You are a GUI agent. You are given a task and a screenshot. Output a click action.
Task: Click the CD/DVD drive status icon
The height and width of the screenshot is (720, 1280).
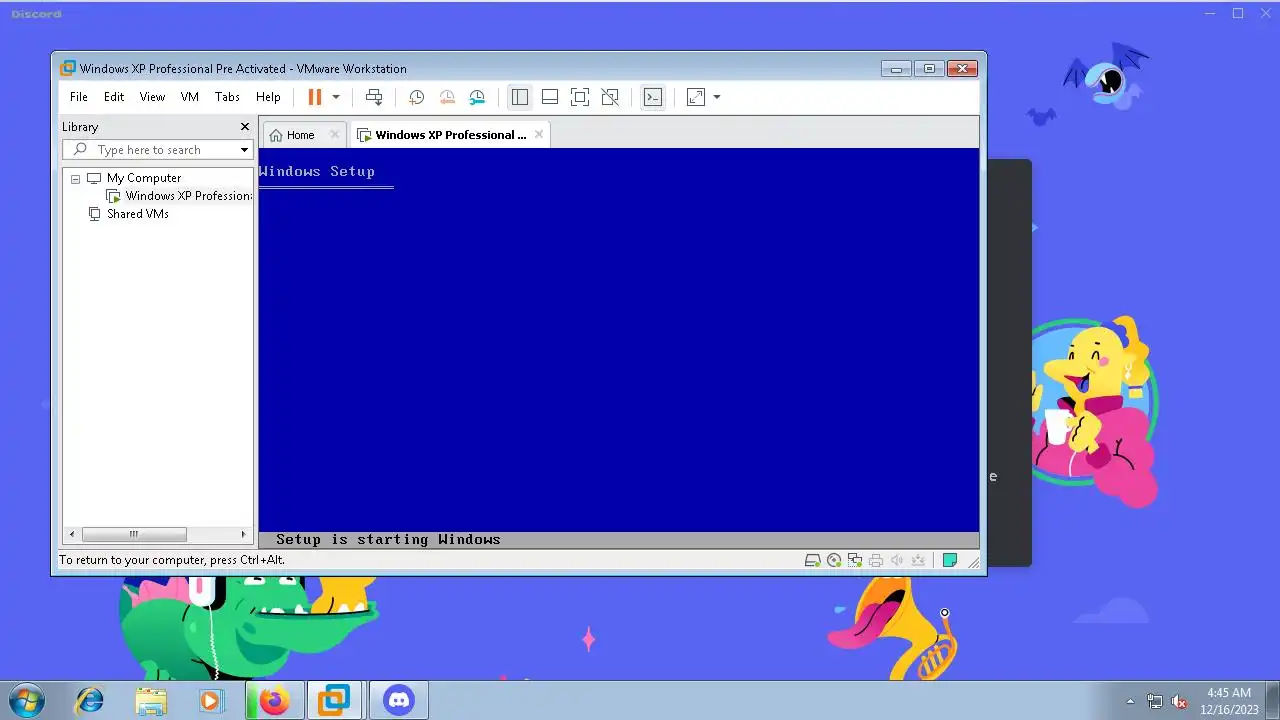834,561
